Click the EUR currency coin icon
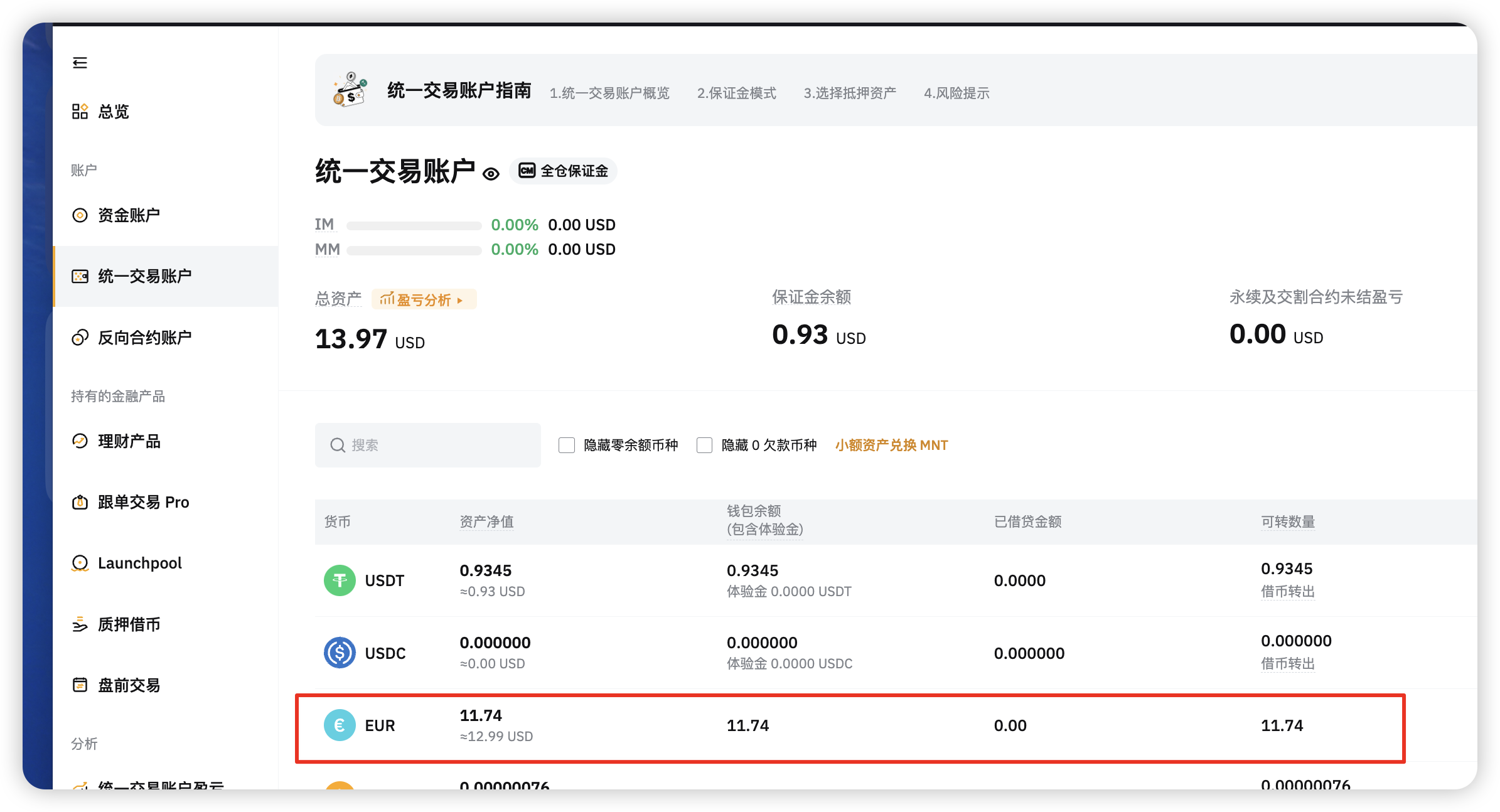The image size is (1500, 812). 340,725
